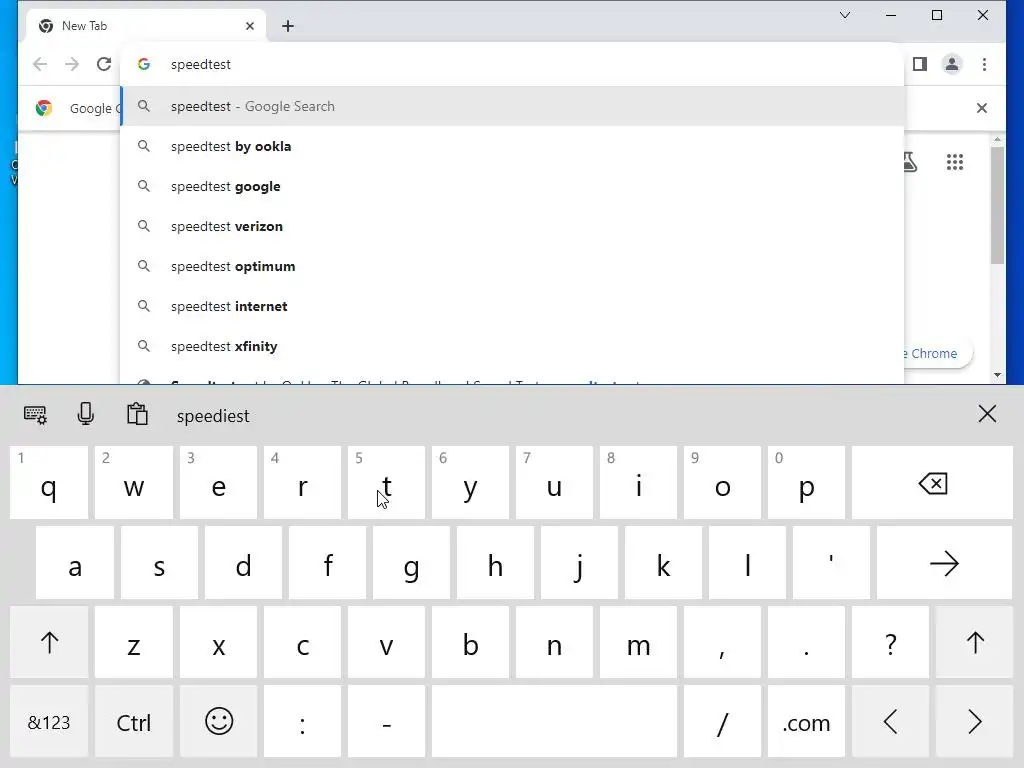Tap the question mark key

[x=891, y=643]
